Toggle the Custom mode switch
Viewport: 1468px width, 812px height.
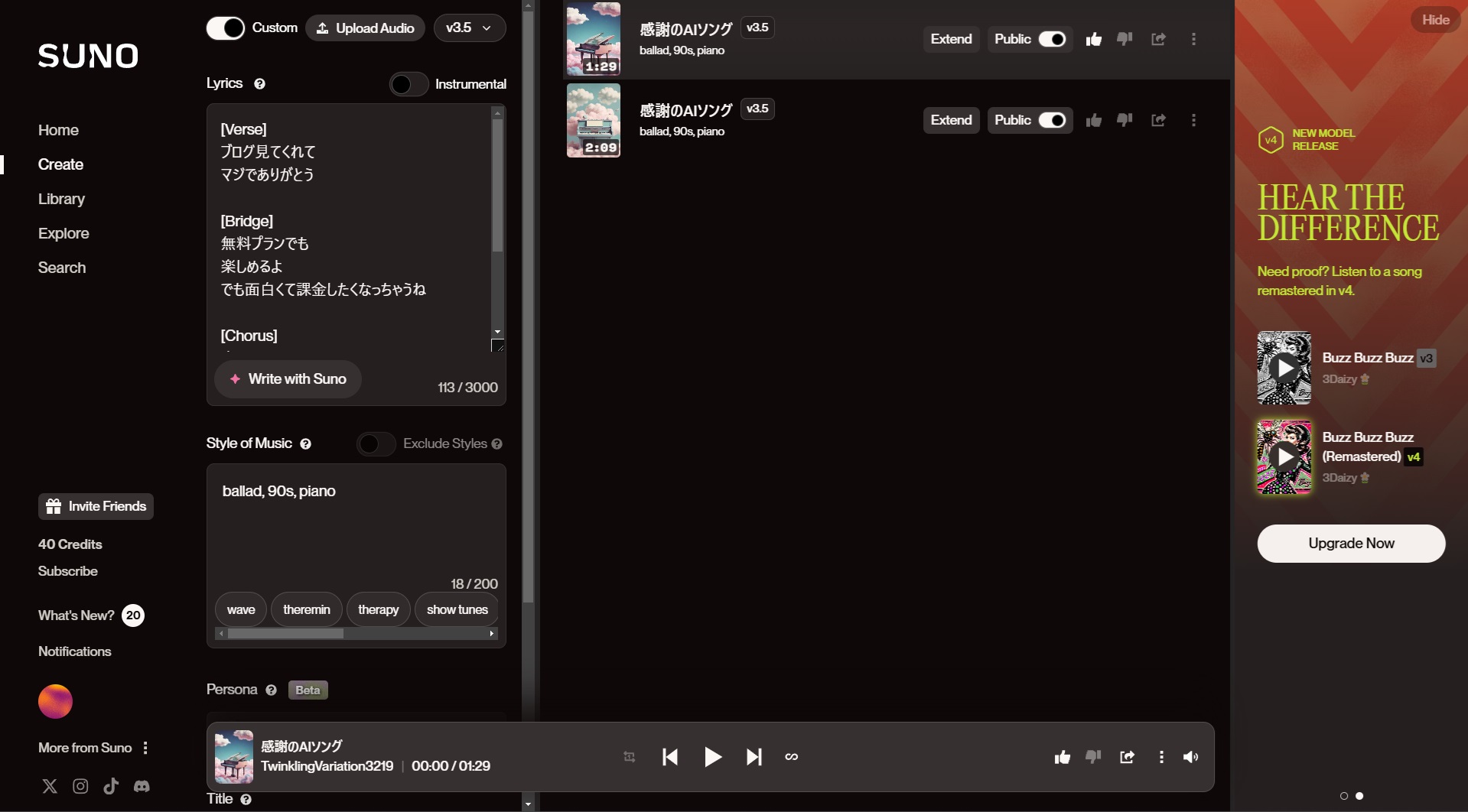pos(225,28)
